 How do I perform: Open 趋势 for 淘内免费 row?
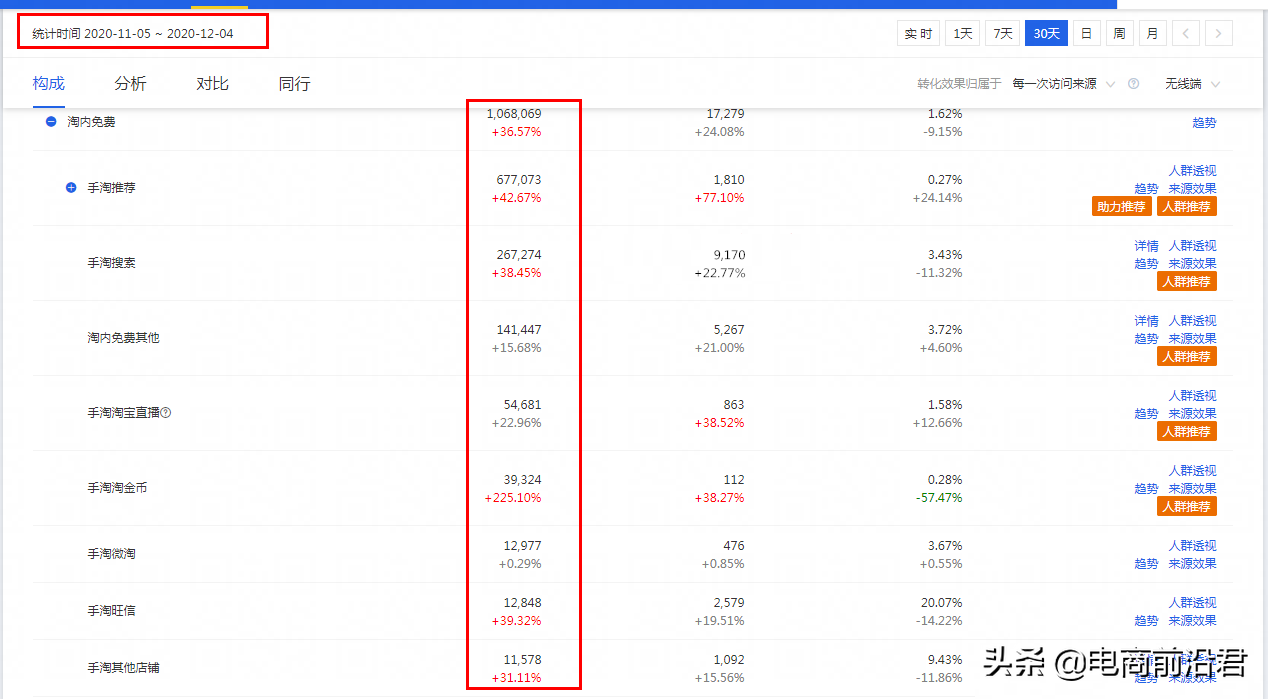pos(1204,122)
